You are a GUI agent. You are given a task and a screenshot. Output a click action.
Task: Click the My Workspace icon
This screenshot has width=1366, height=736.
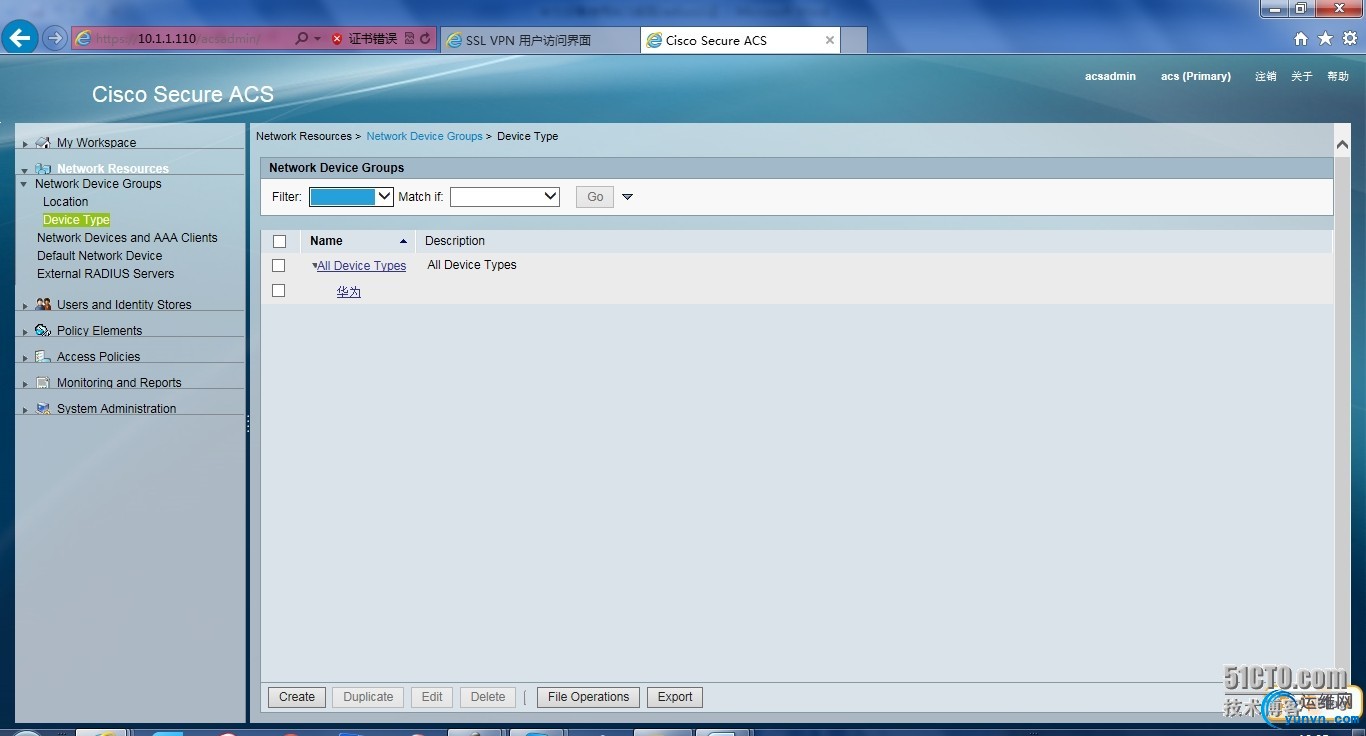point(43,143)
